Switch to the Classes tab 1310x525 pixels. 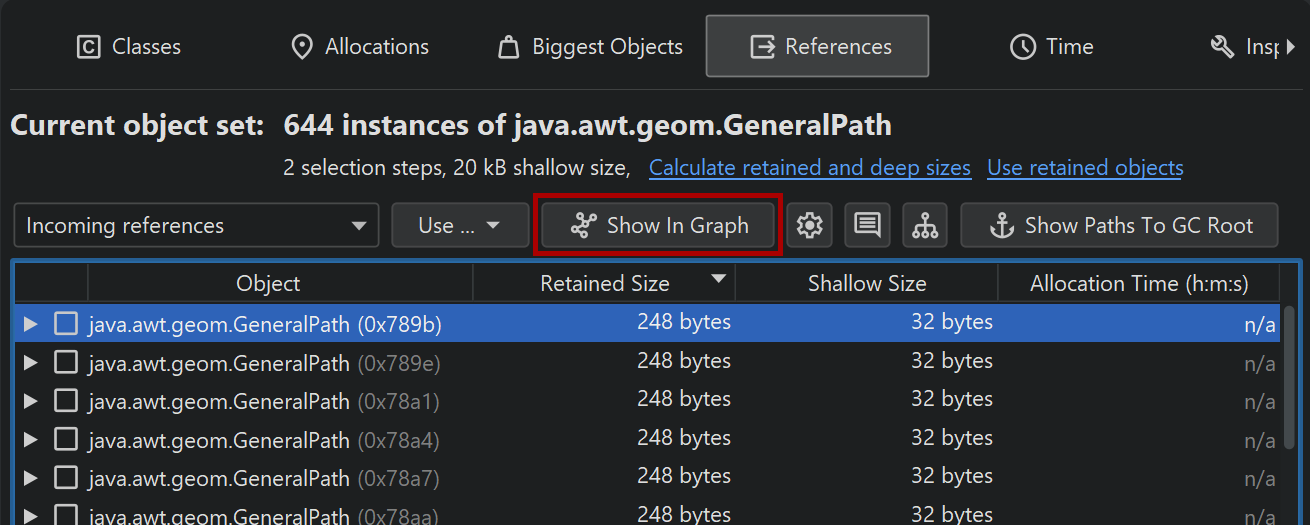(129, 47)
